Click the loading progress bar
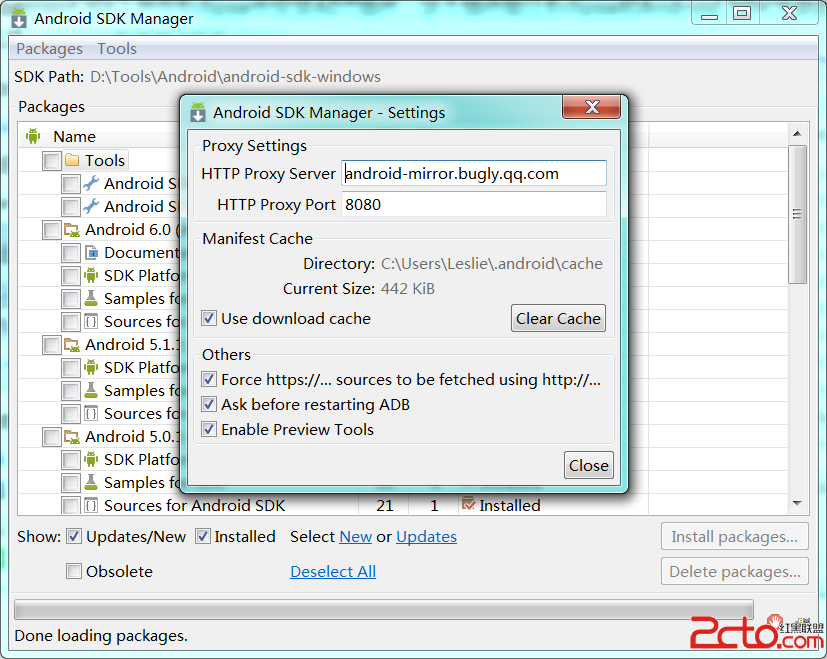This screenshot has height=659, width=827. (384, 609)
